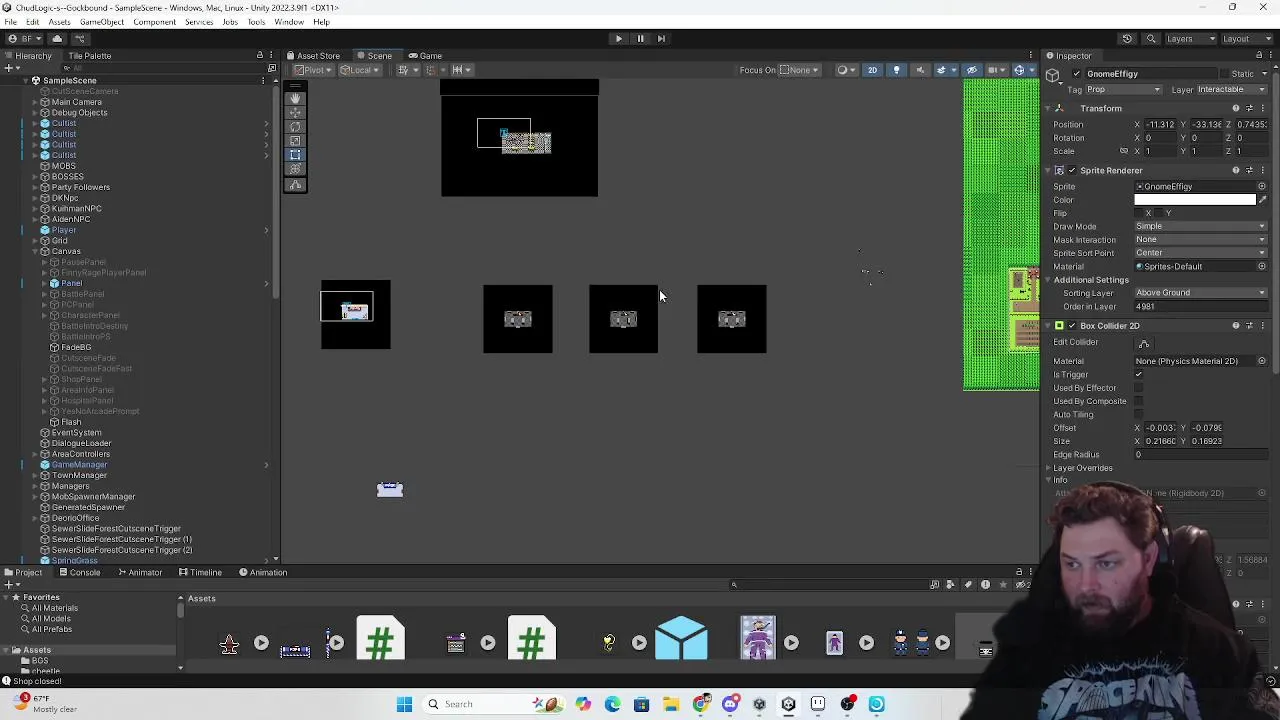Image resolution: width=1280 pixels, height=720 pixels.
Task: Open File Explorer from the taskbar
Action: (671, 704)
